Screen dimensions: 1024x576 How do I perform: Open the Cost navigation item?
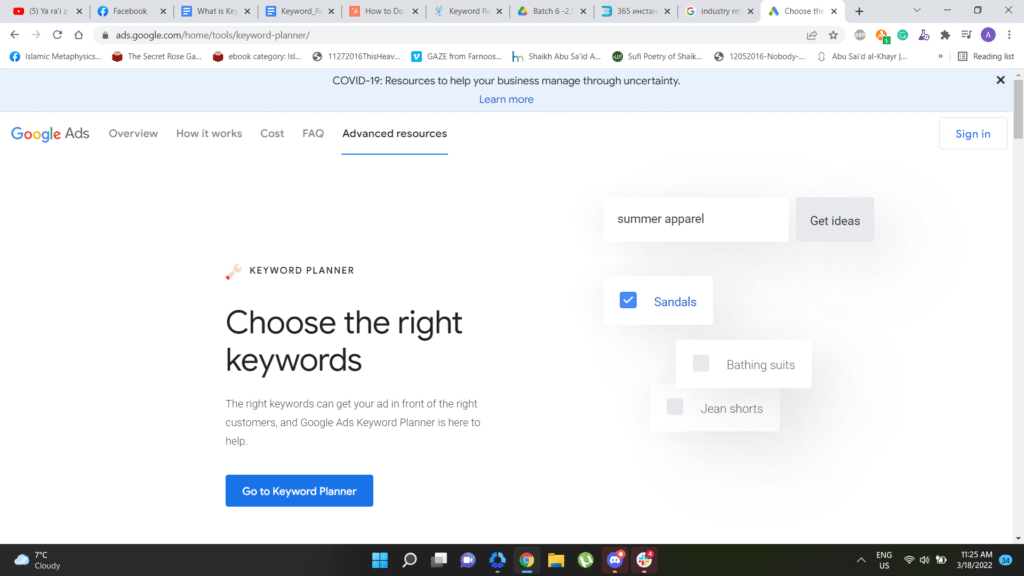click(271, 133)
